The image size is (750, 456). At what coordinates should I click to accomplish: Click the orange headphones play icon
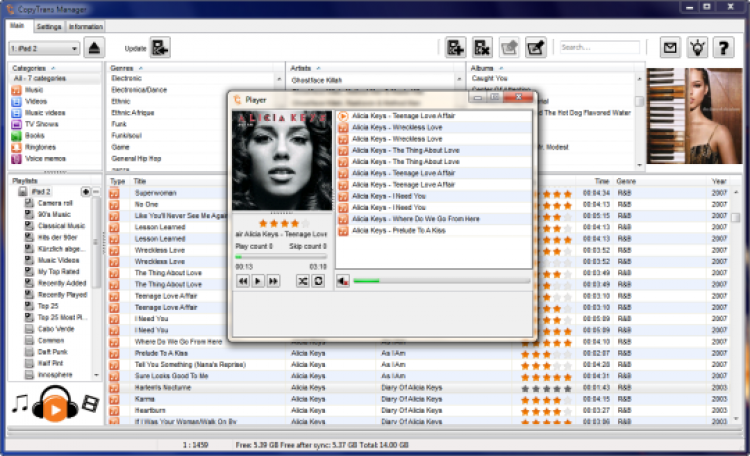(x=55, y=404)
